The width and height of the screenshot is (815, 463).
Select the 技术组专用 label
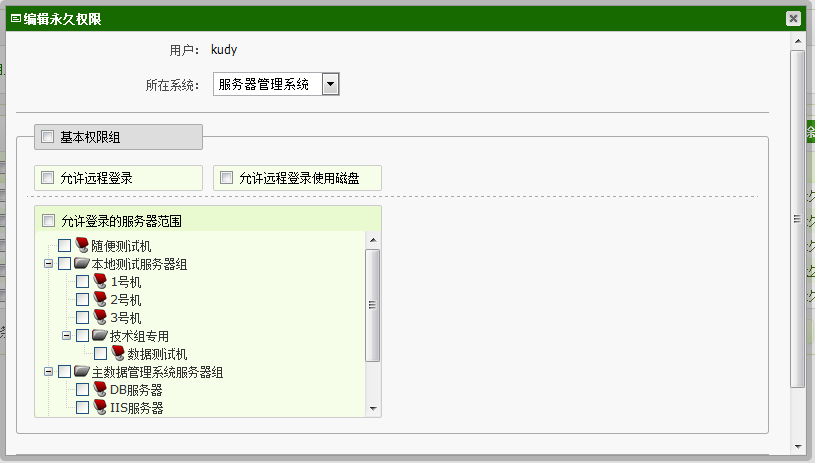pos(139,336)
